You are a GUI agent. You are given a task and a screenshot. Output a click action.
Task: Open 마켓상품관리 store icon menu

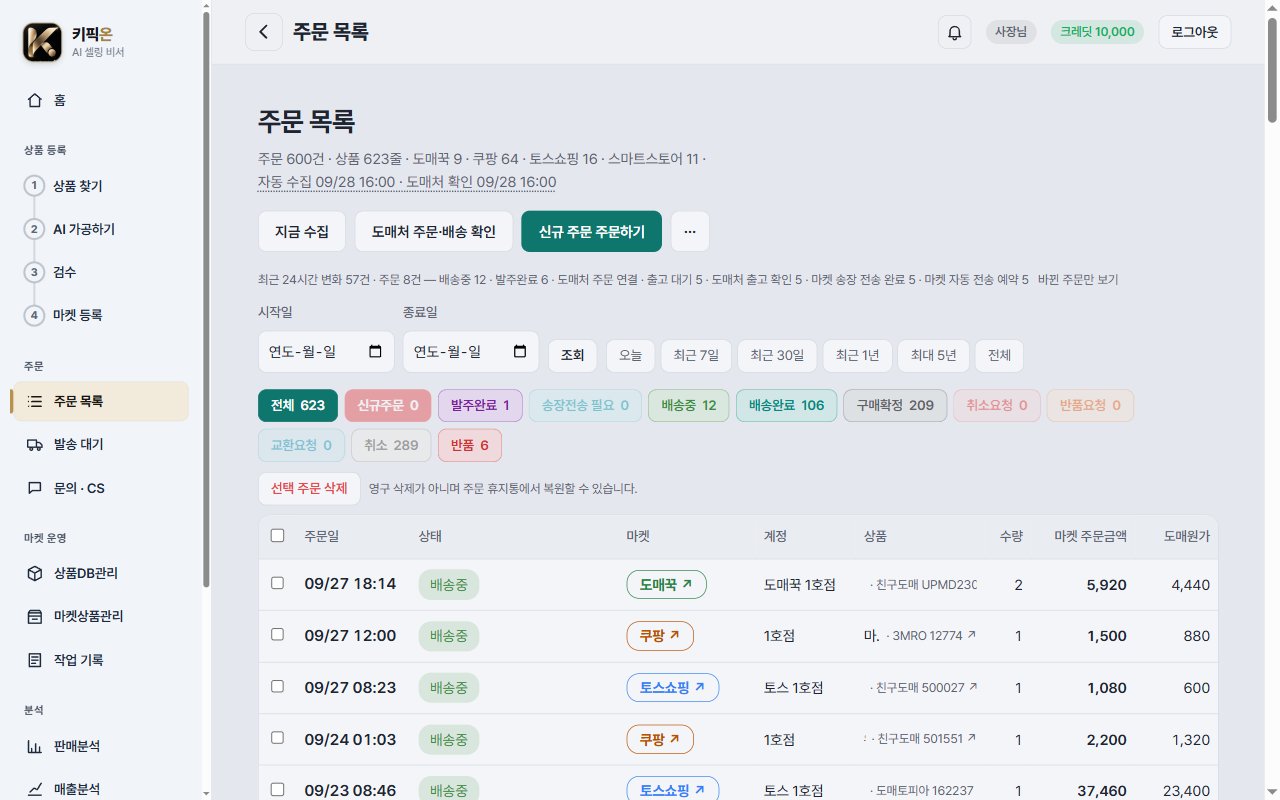point(99,616)
